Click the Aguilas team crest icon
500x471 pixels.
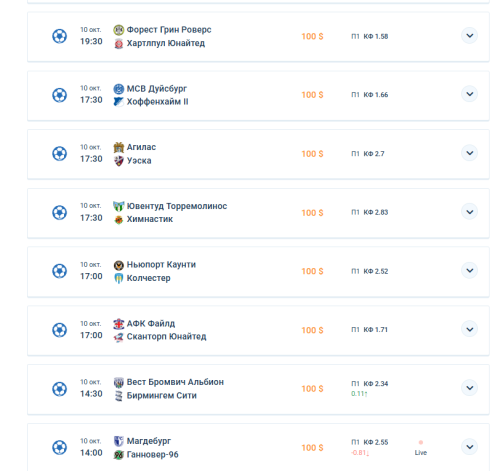[119, 147]
